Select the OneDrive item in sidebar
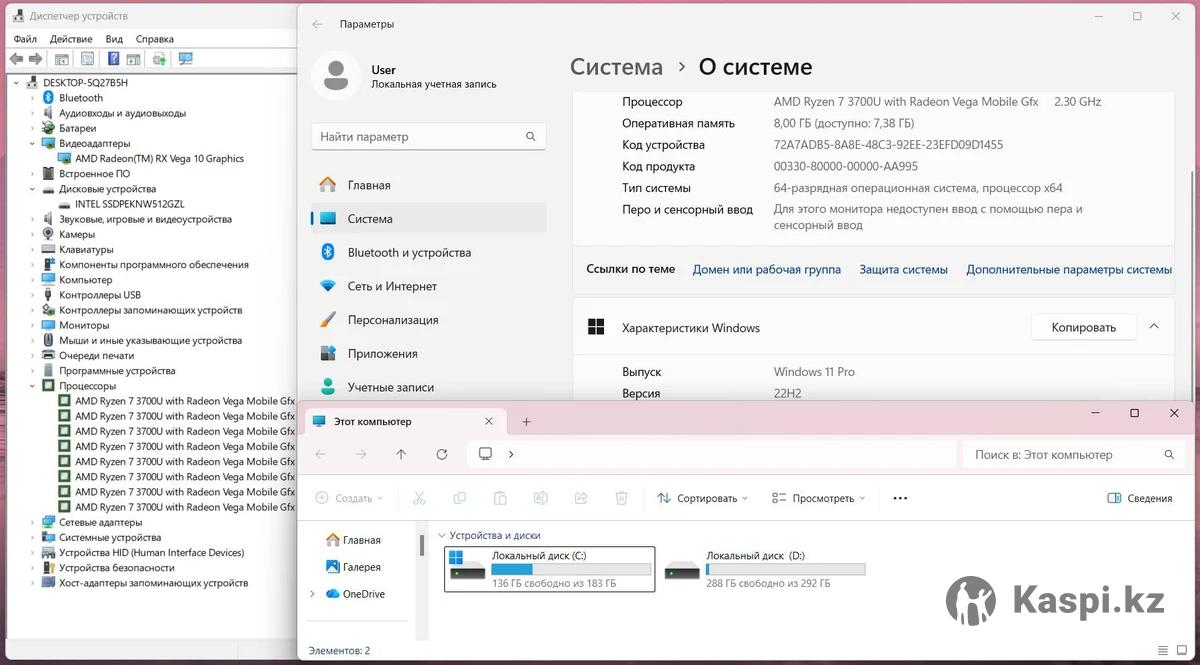 [x=363, y=594]
